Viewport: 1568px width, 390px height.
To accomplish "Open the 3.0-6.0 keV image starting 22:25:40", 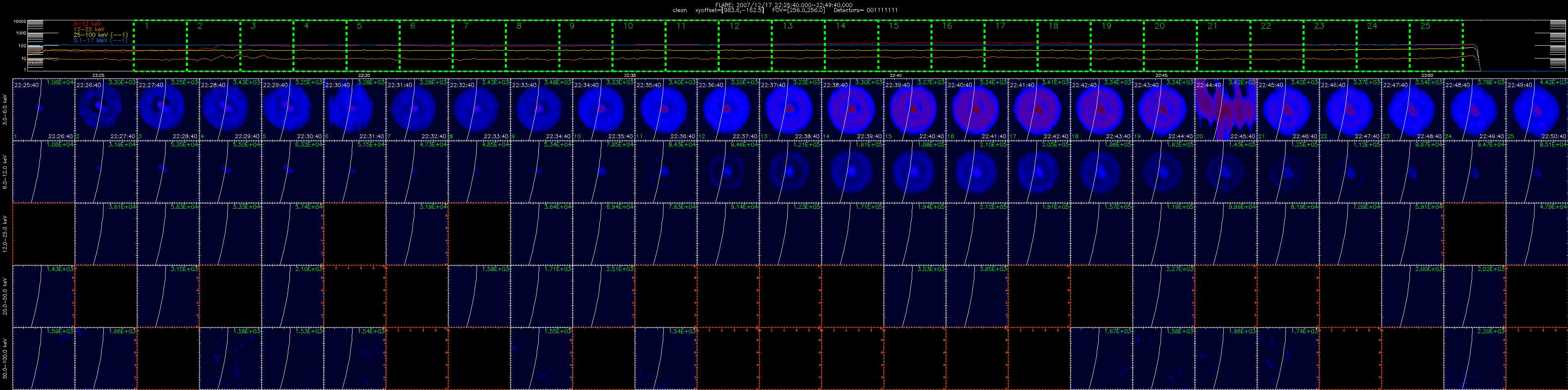I will tap(43, 110).
